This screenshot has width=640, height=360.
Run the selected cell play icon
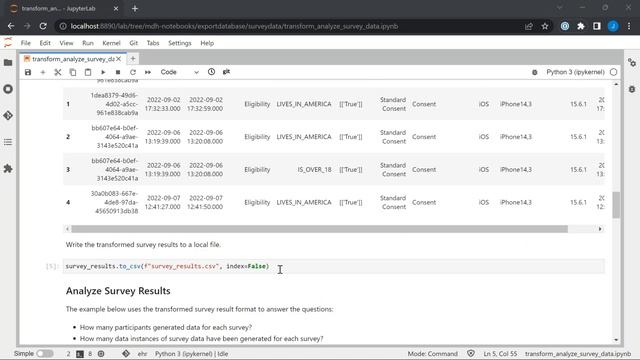[x=103, y=72]
